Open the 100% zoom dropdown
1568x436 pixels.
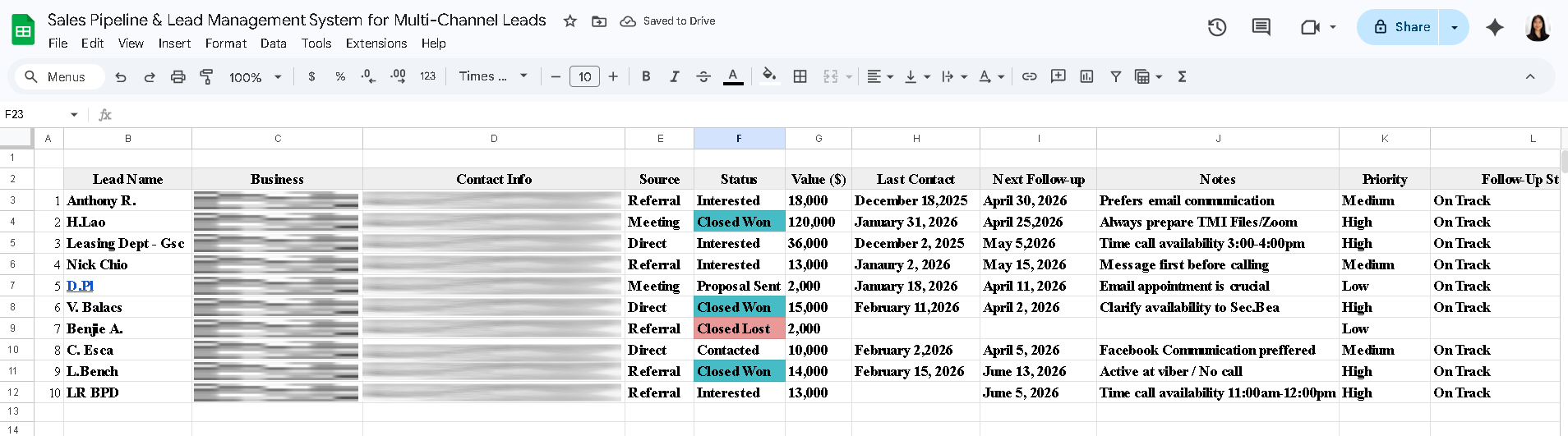coord(255,76)
